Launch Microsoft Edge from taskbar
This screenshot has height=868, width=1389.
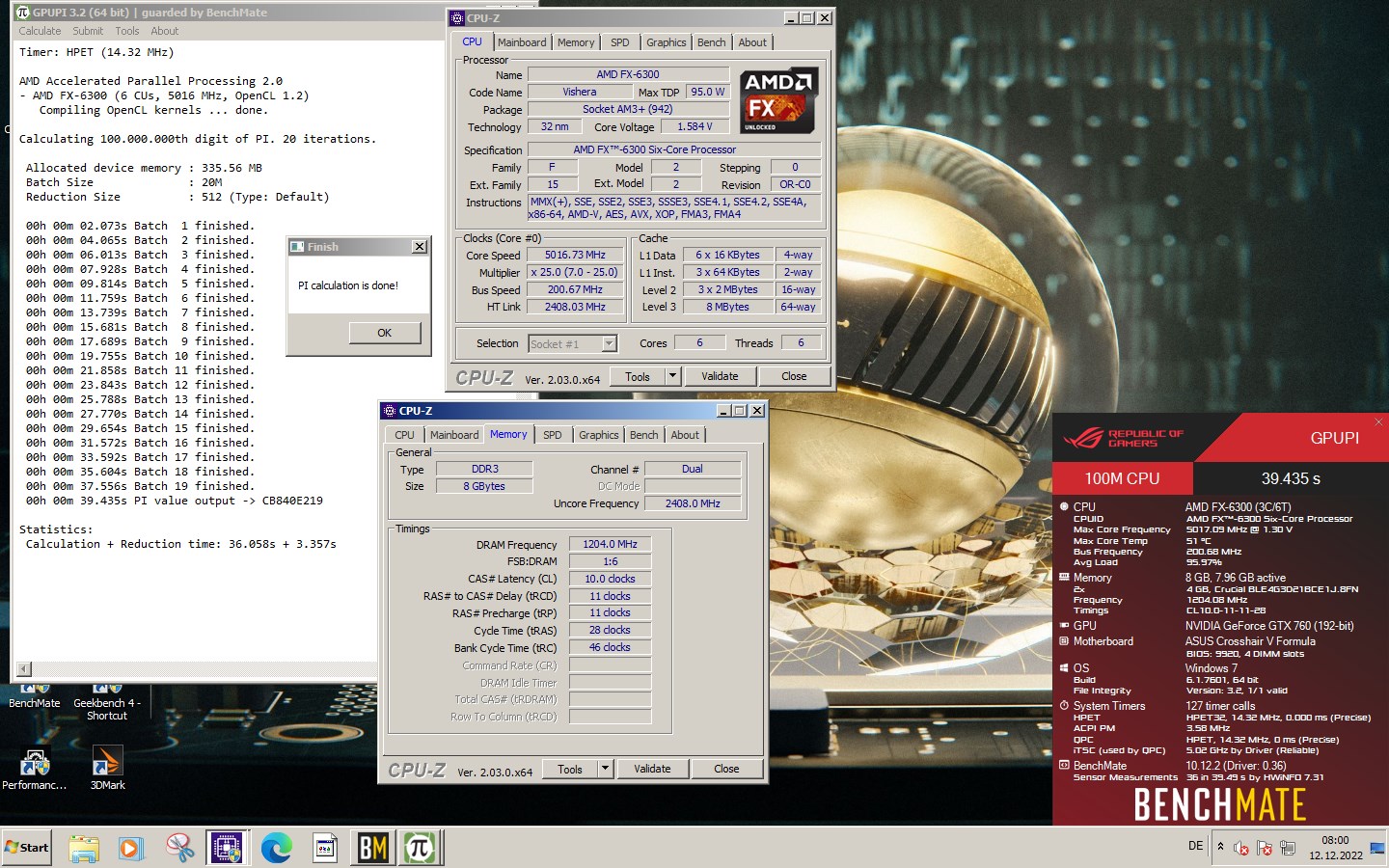click(277, 848)
